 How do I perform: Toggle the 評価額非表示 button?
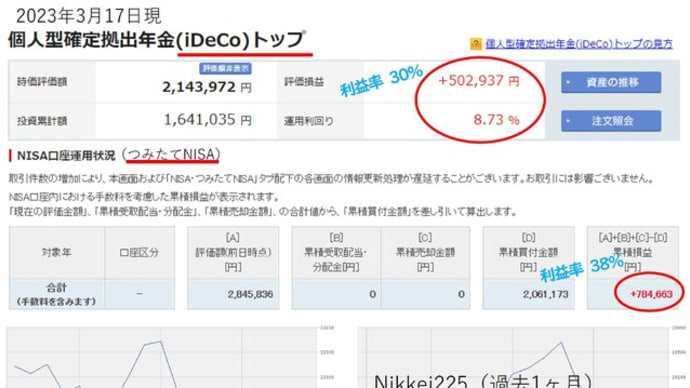point(225,69)
